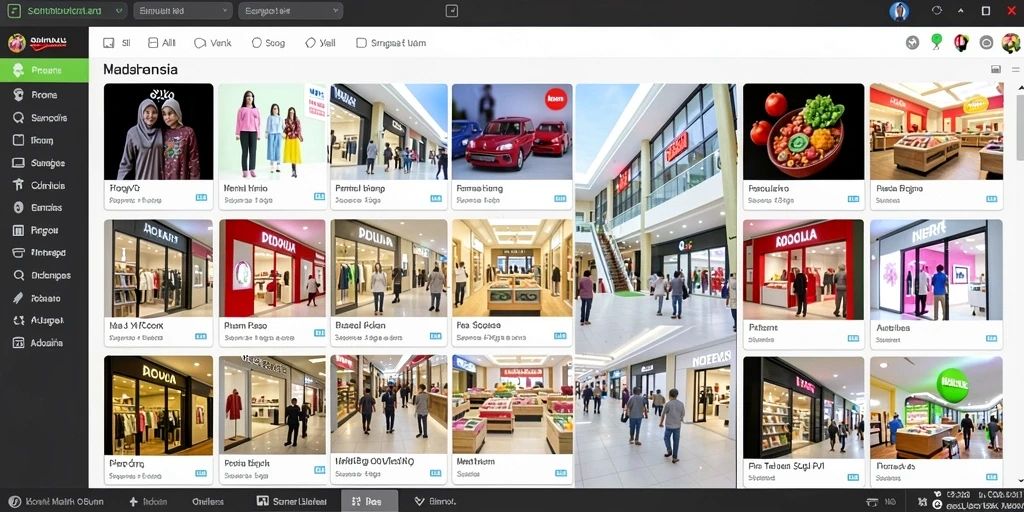Click the mail icon in bottom status bar
The width and height of the screenshot is (1024, 512).
(872, 502)
